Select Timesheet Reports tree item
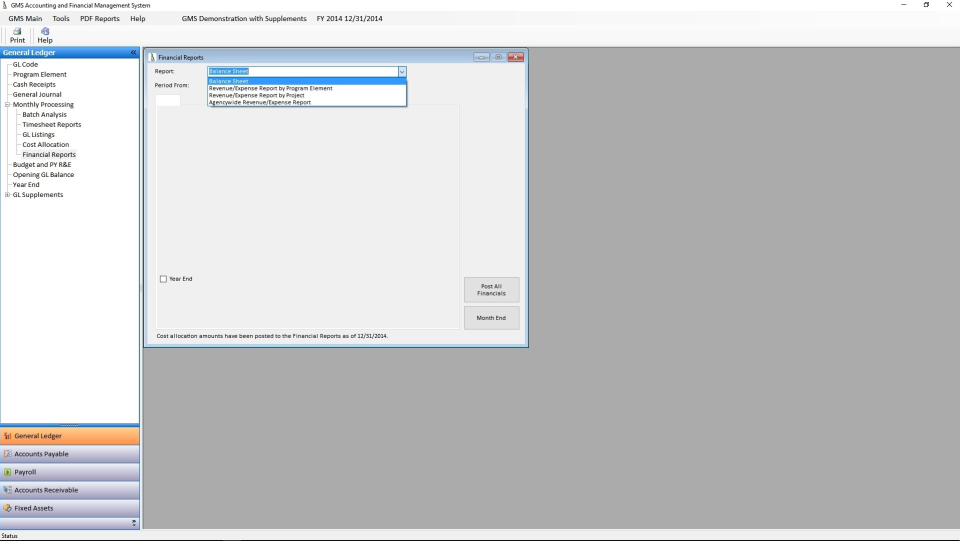This screenshot has height=541, width=960. (51, 124)
